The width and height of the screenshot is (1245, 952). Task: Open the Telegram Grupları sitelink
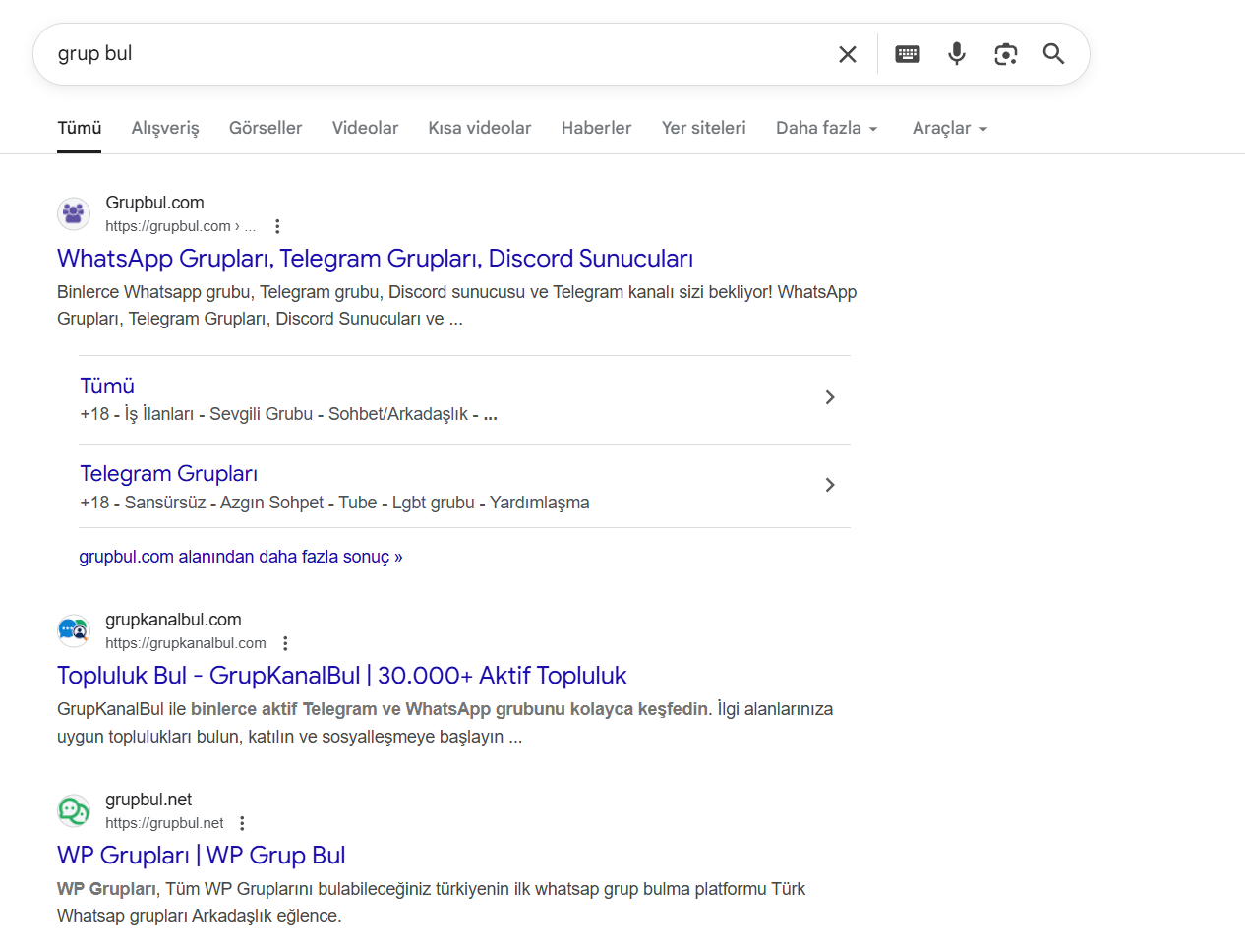coord(169,474)
